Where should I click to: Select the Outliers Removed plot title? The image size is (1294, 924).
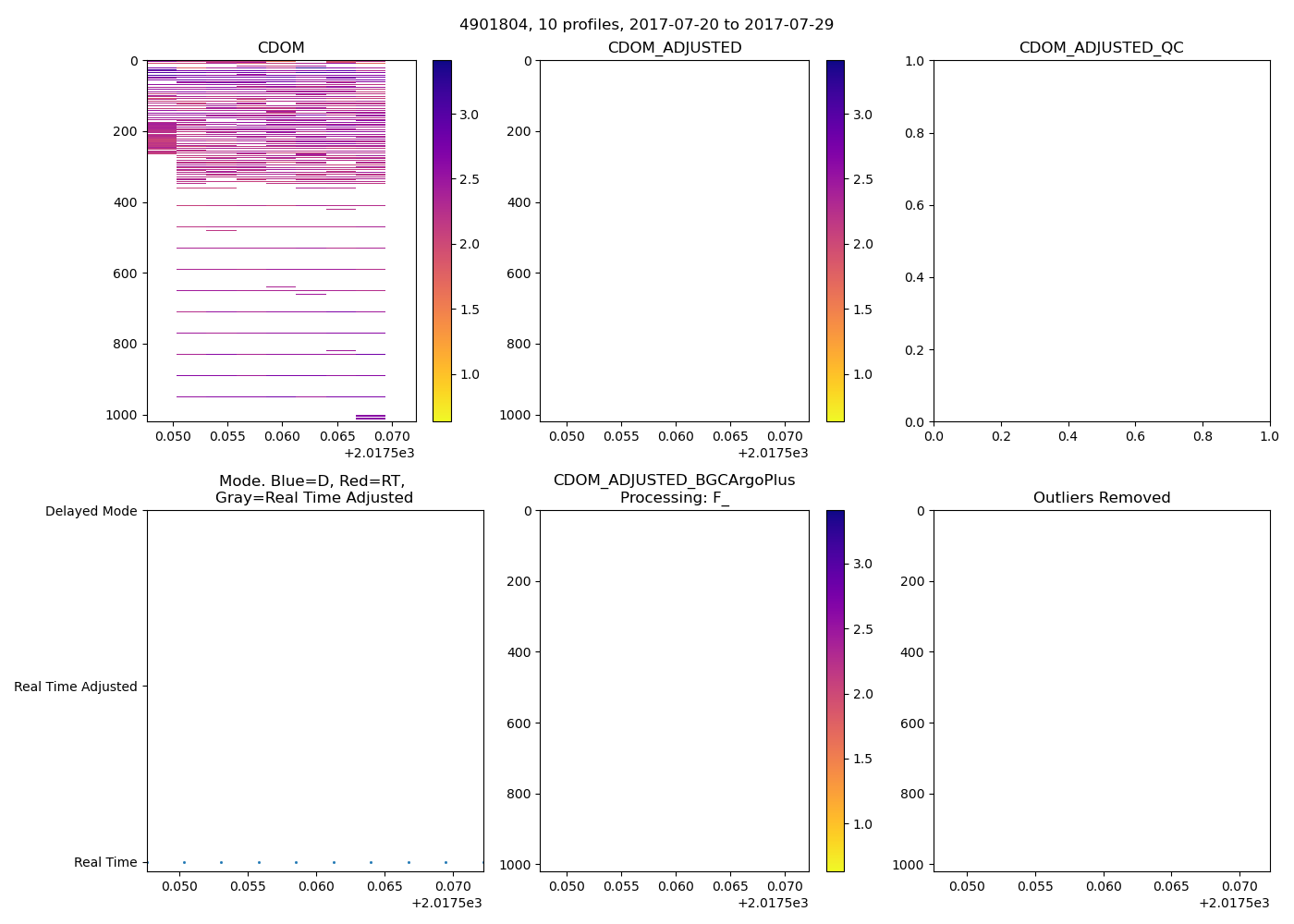pos(1101,497)
